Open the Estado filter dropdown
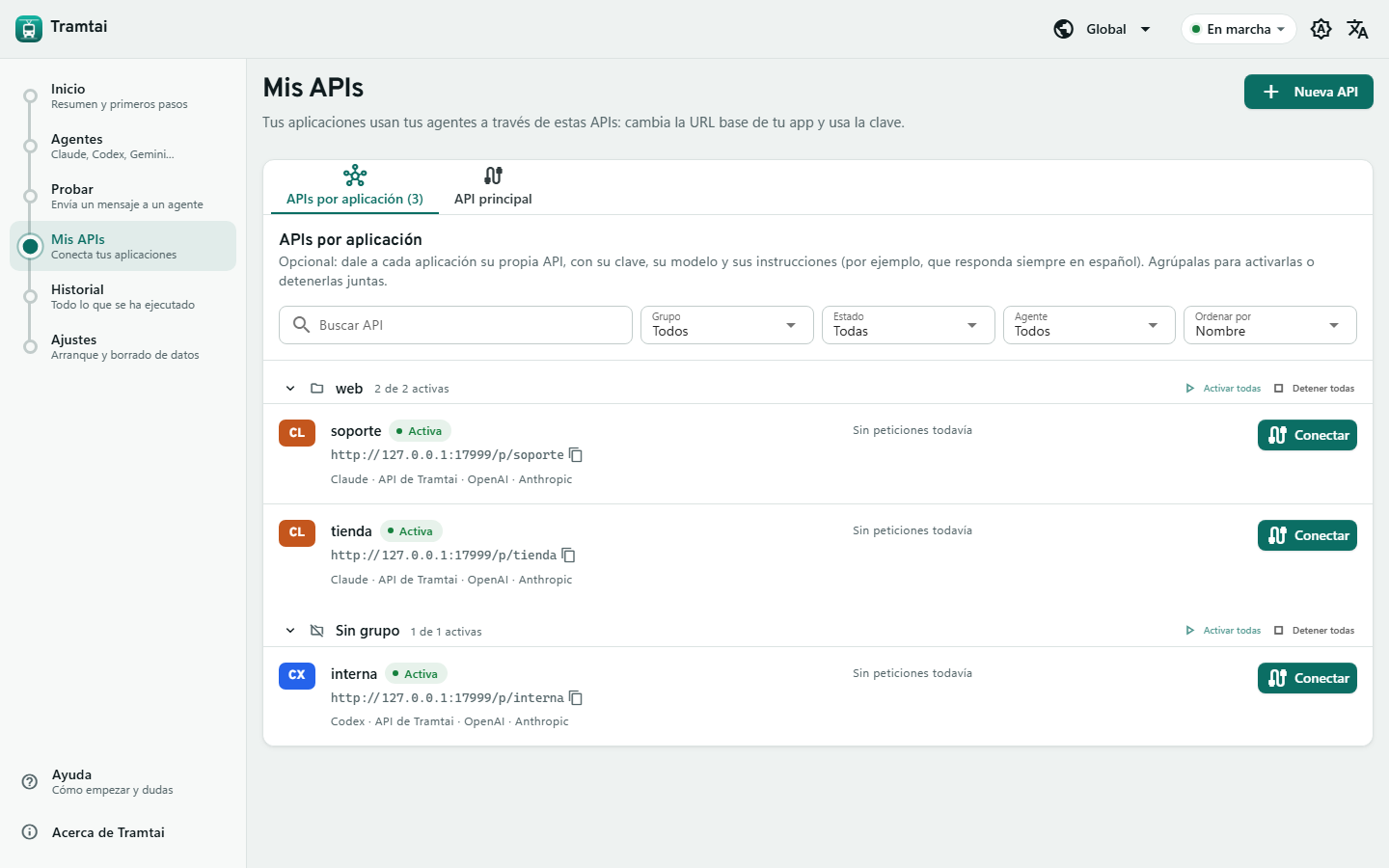The image size is (1389, 868). (908, 325)
